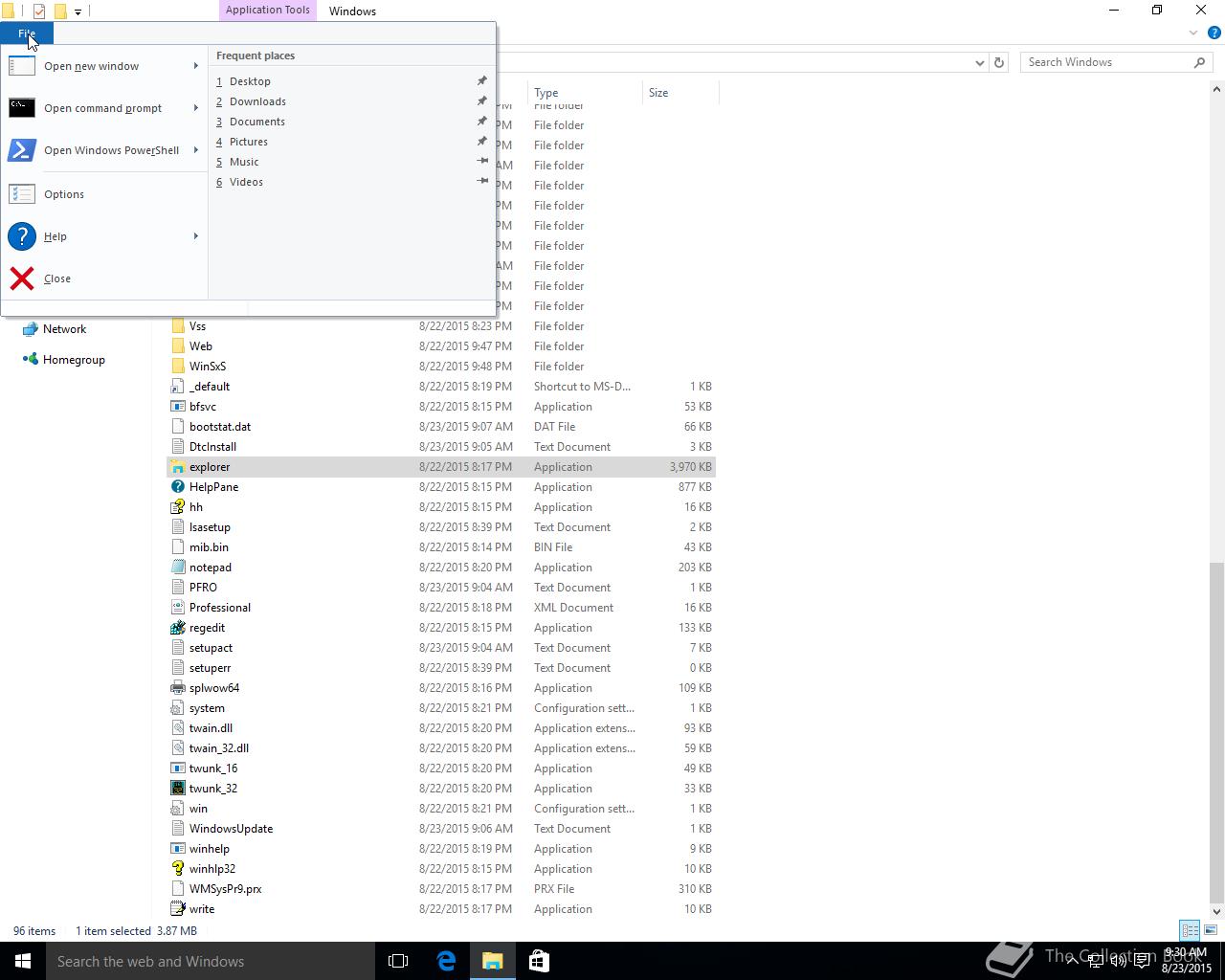The height and width of the screenshot is (980, 1225).
Task: Expand the ribbon with the chevron
Action: click(1193, 33)
